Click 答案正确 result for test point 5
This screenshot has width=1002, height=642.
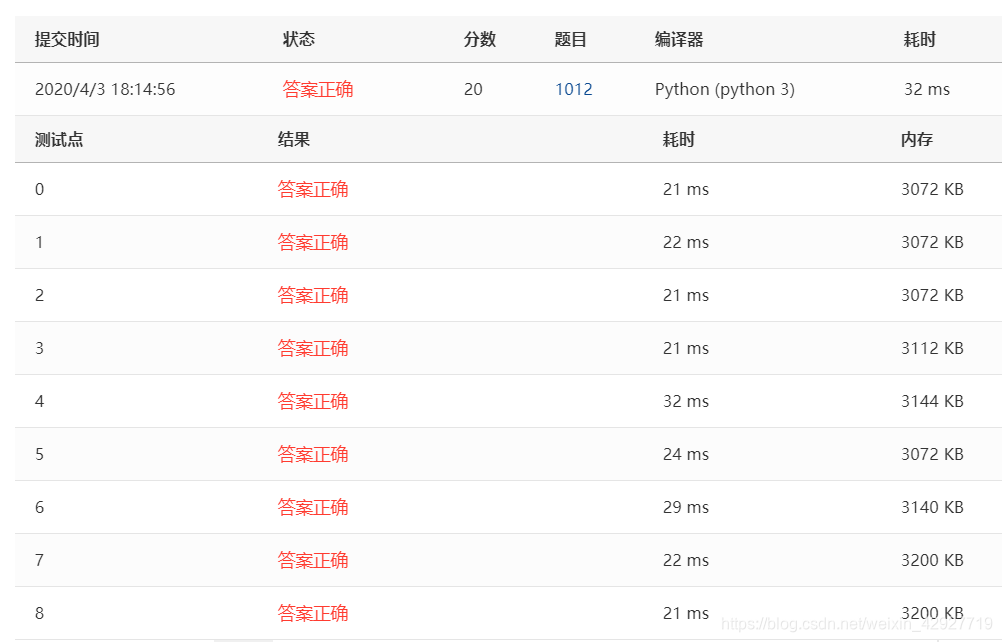[x=312, y=454]
